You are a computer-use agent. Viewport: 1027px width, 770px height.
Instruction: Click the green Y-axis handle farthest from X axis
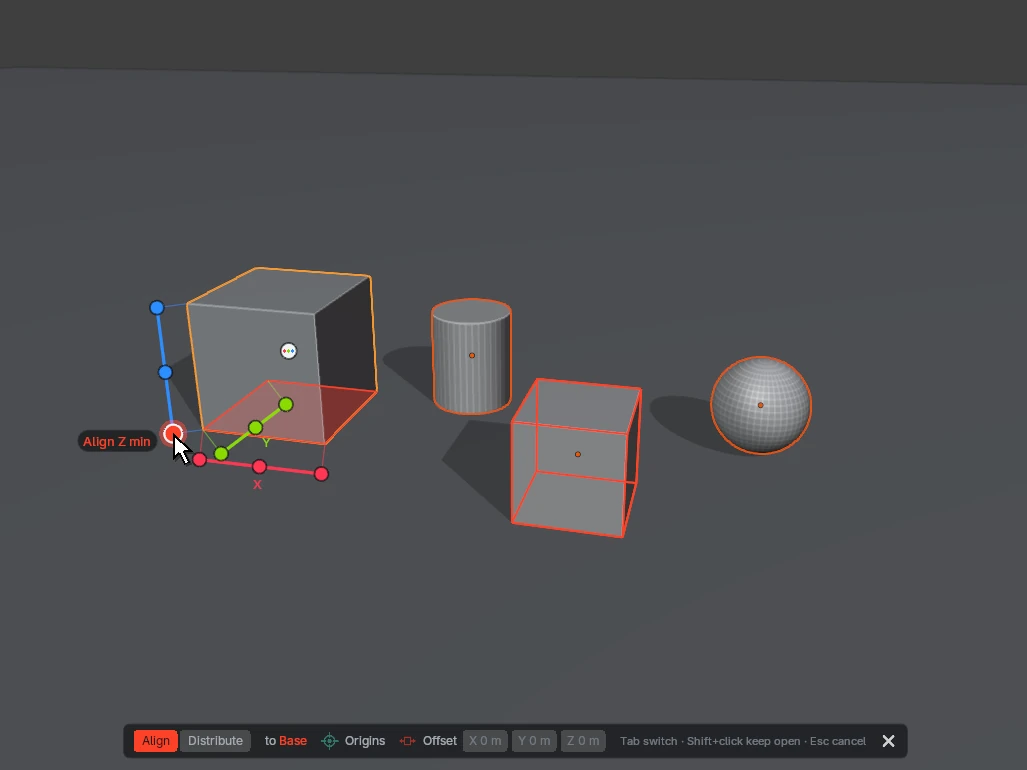click(286, 405)
